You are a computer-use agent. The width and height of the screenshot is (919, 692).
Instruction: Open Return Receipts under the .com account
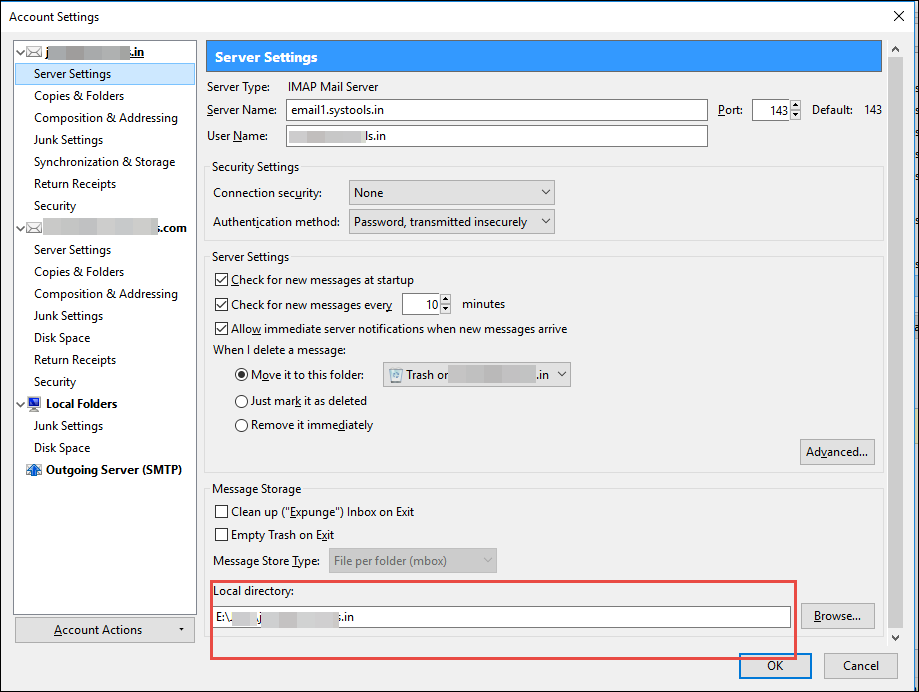coord(75,360)
